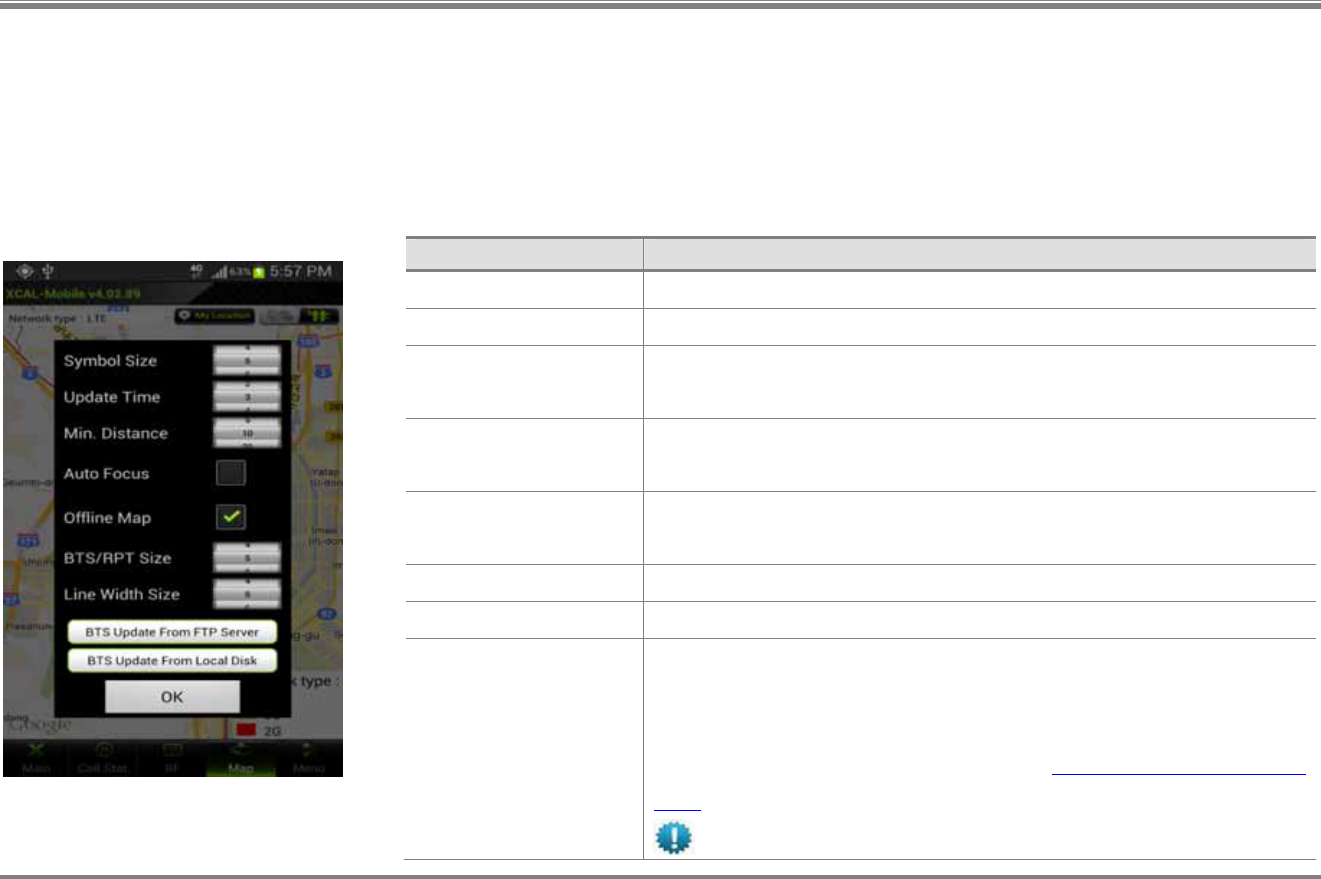
Task: Tap the Update Time number picker
Action: point(248,397)
